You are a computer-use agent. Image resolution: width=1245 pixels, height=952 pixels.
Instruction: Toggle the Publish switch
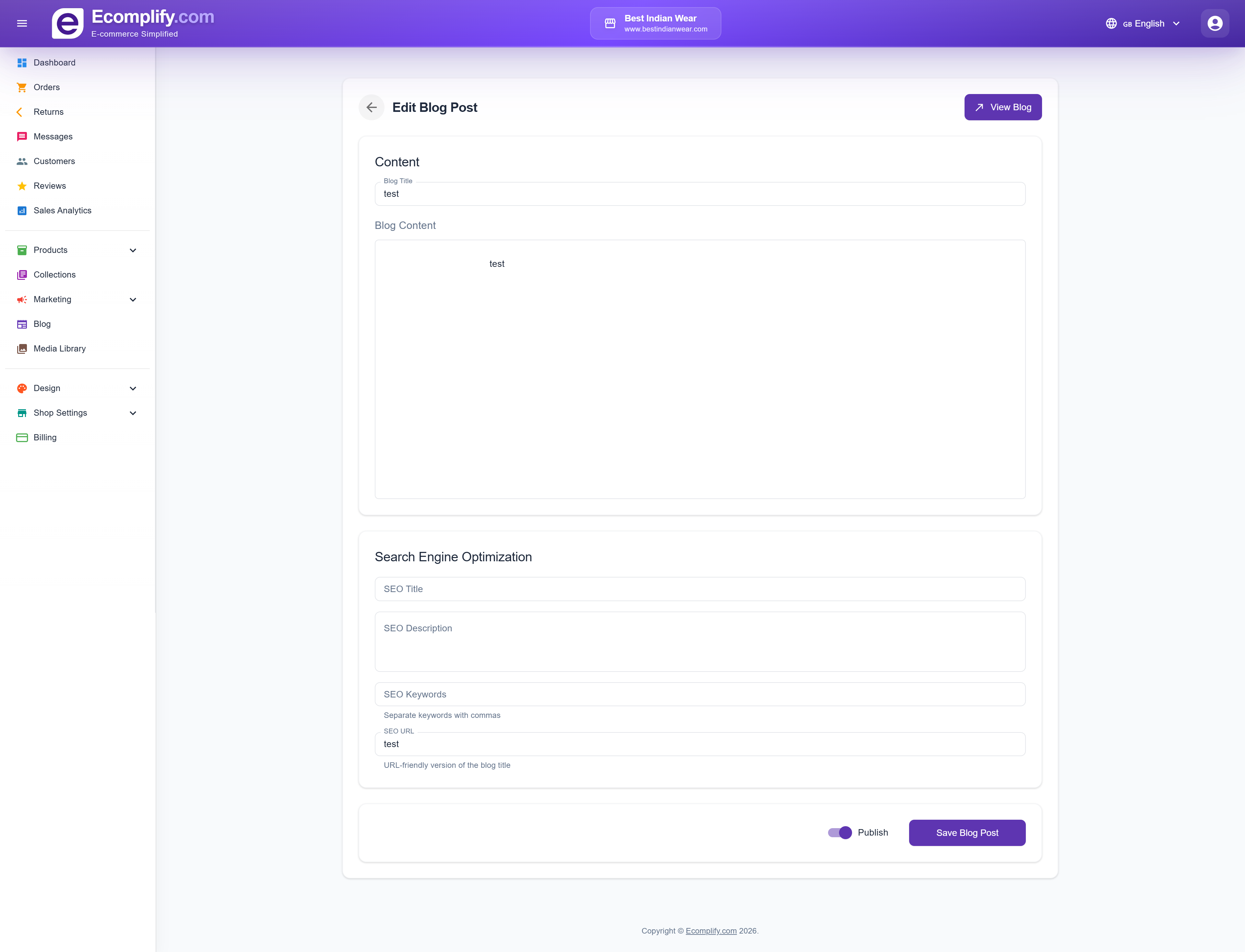(839, 832)
